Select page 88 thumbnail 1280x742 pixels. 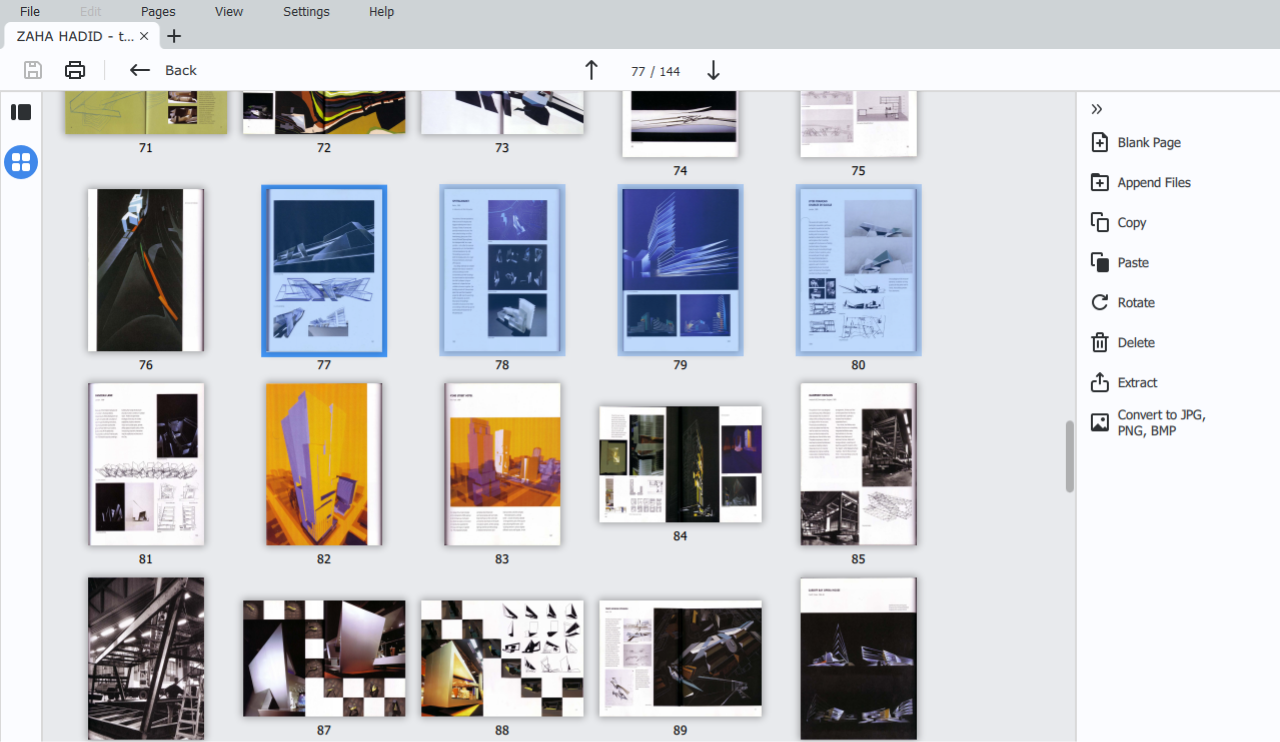click(x=502, y=658)
